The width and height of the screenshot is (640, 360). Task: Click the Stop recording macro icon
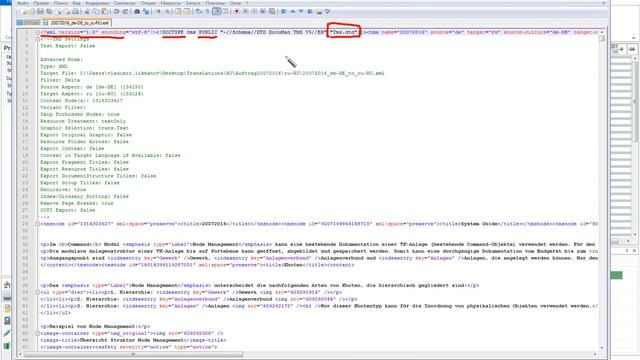pos(245,11)
